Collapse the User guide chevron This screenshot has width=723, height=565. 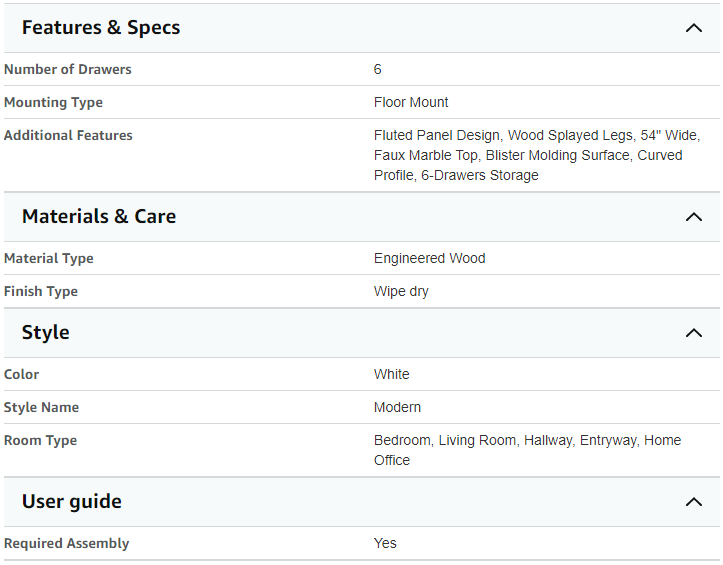[693, 502]
